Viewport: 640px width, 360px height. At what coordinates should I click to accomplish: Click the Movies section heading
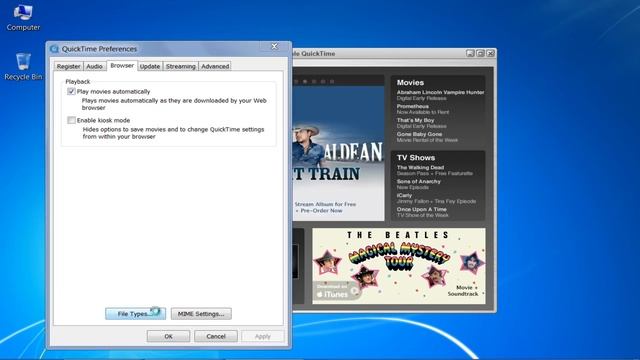(410, 82)
